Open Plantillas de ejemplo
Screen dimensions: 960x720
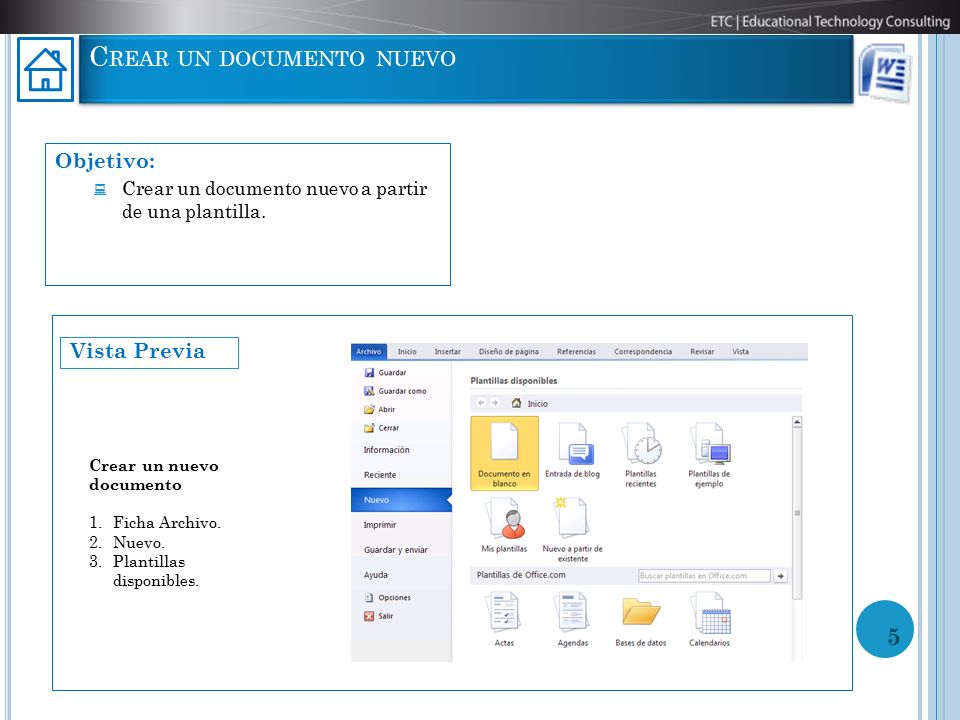tap(709, 454)
